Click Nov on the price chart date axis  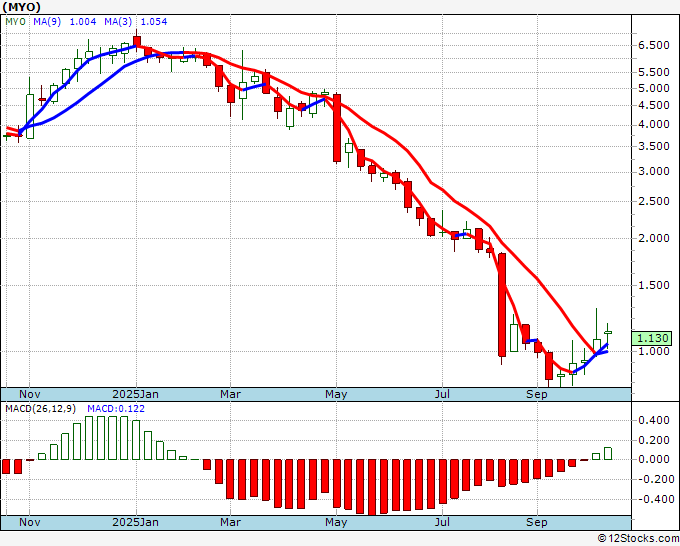(30, 394)
